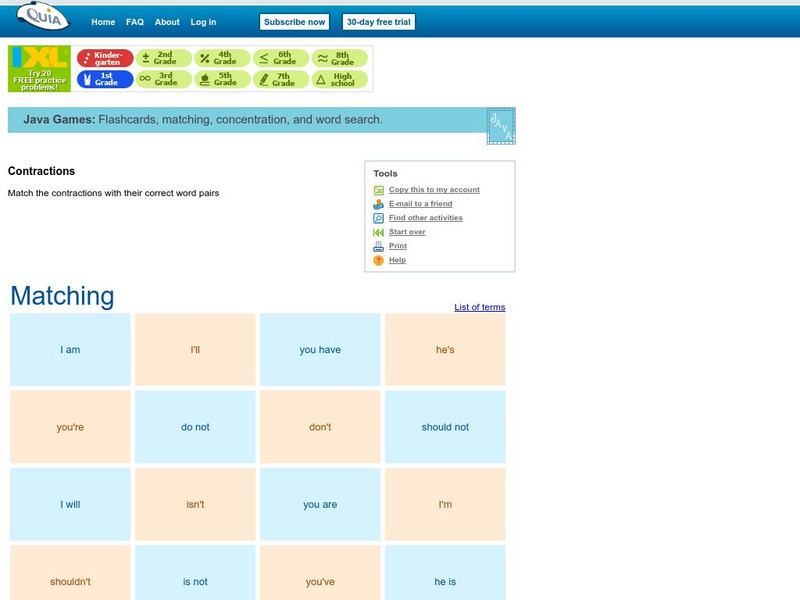Click the Home menu item
800x600 pixels.
(x=103, y=19)
